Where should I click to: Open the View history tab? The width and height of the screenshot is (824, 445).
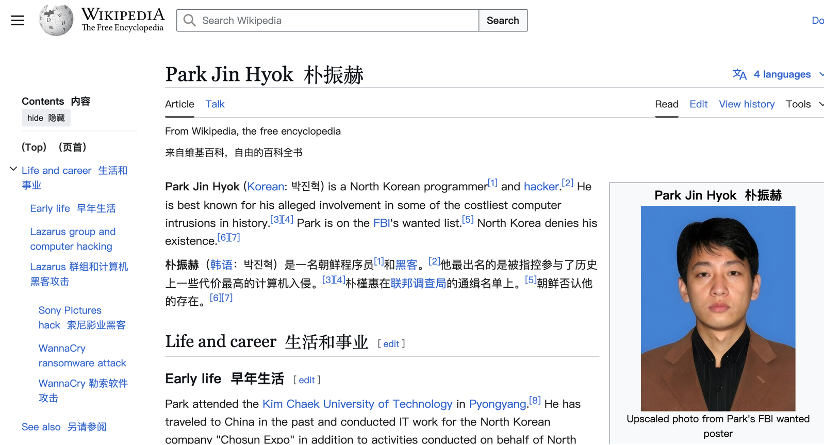click(x=747, y=104)
